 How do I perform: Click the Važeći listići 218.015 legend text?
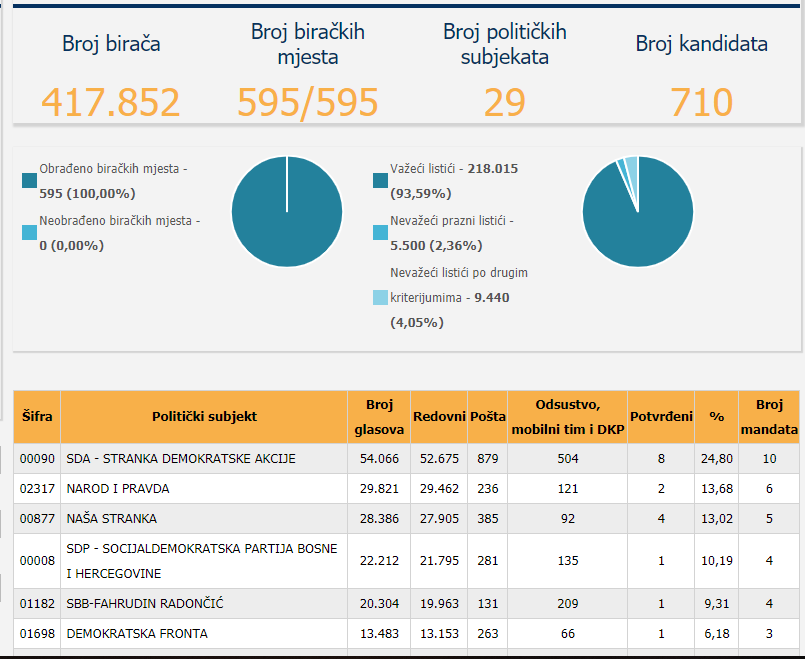(454, 181)
